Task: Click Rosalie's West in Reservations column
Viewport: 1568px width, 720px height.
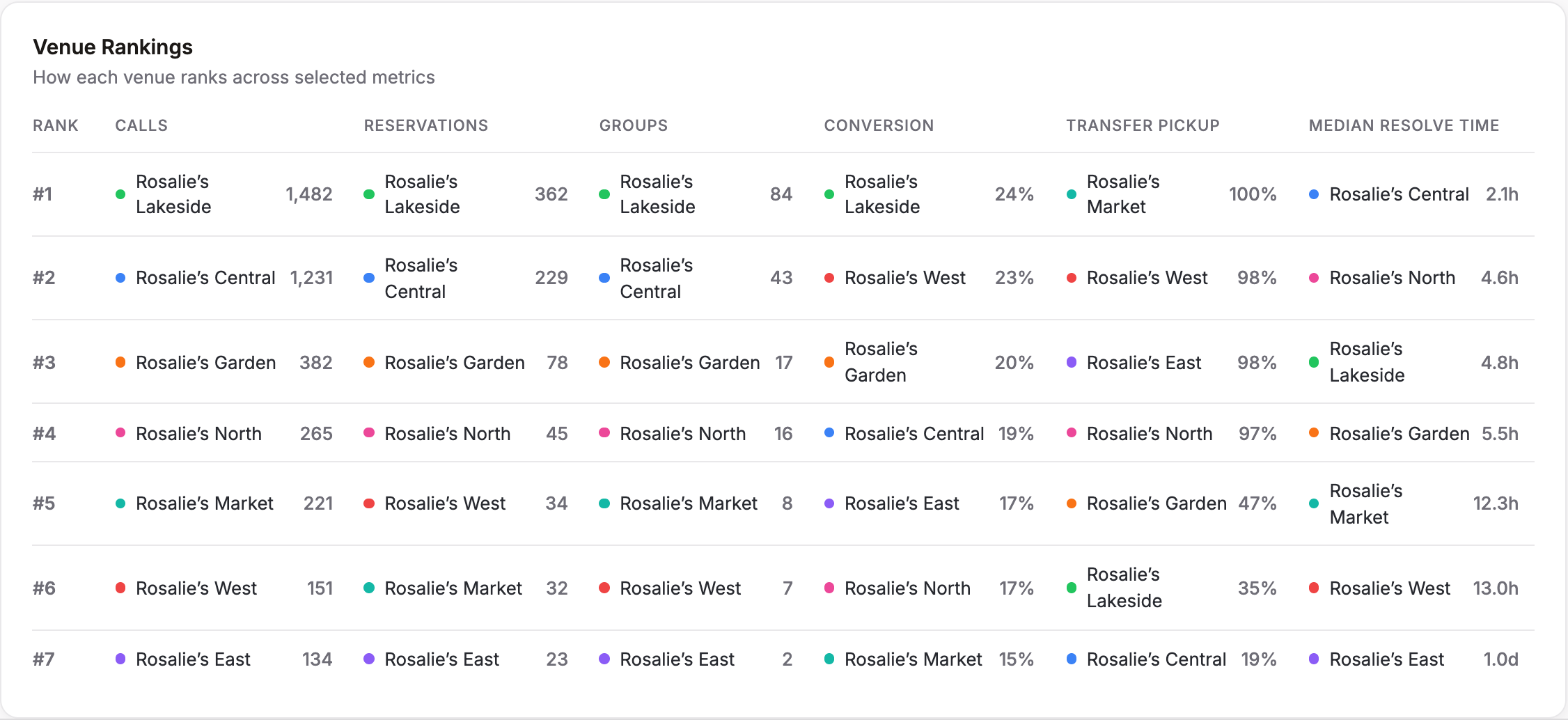Action: tap(445, 503)
